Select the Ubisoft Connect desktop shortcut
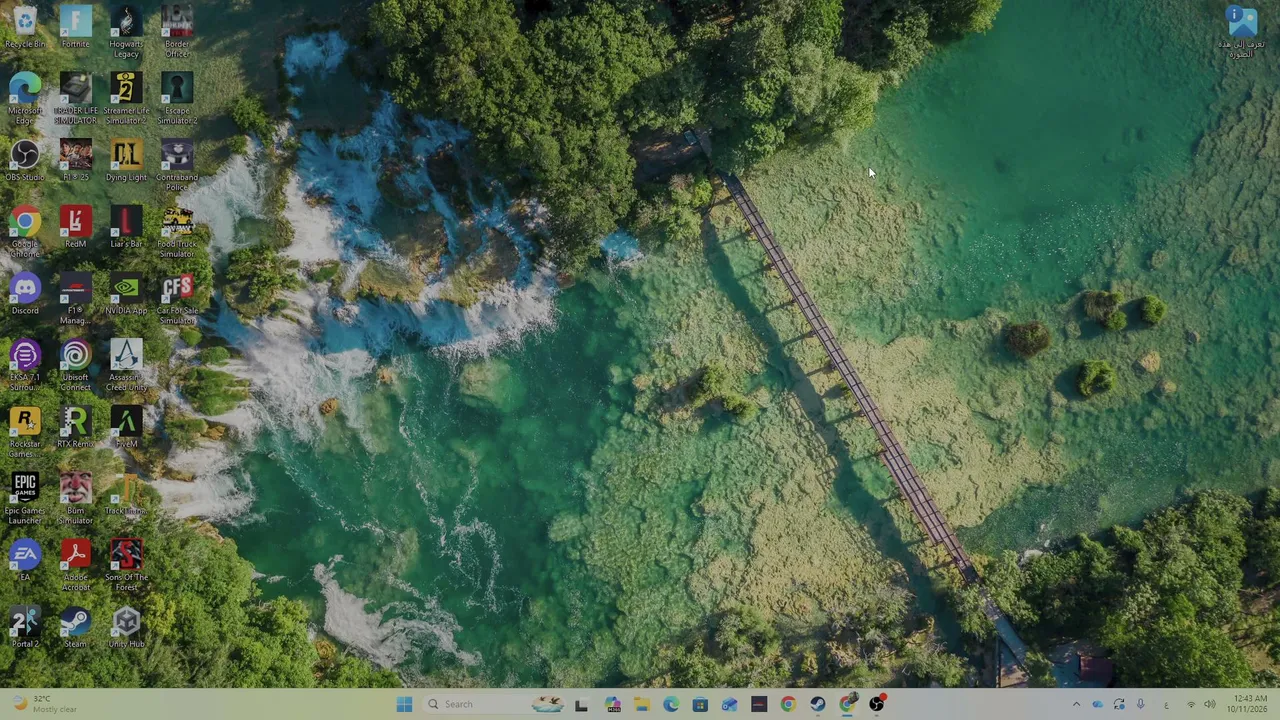The width and height of the screenshot is (1280, 720). (x=75, y=366)
